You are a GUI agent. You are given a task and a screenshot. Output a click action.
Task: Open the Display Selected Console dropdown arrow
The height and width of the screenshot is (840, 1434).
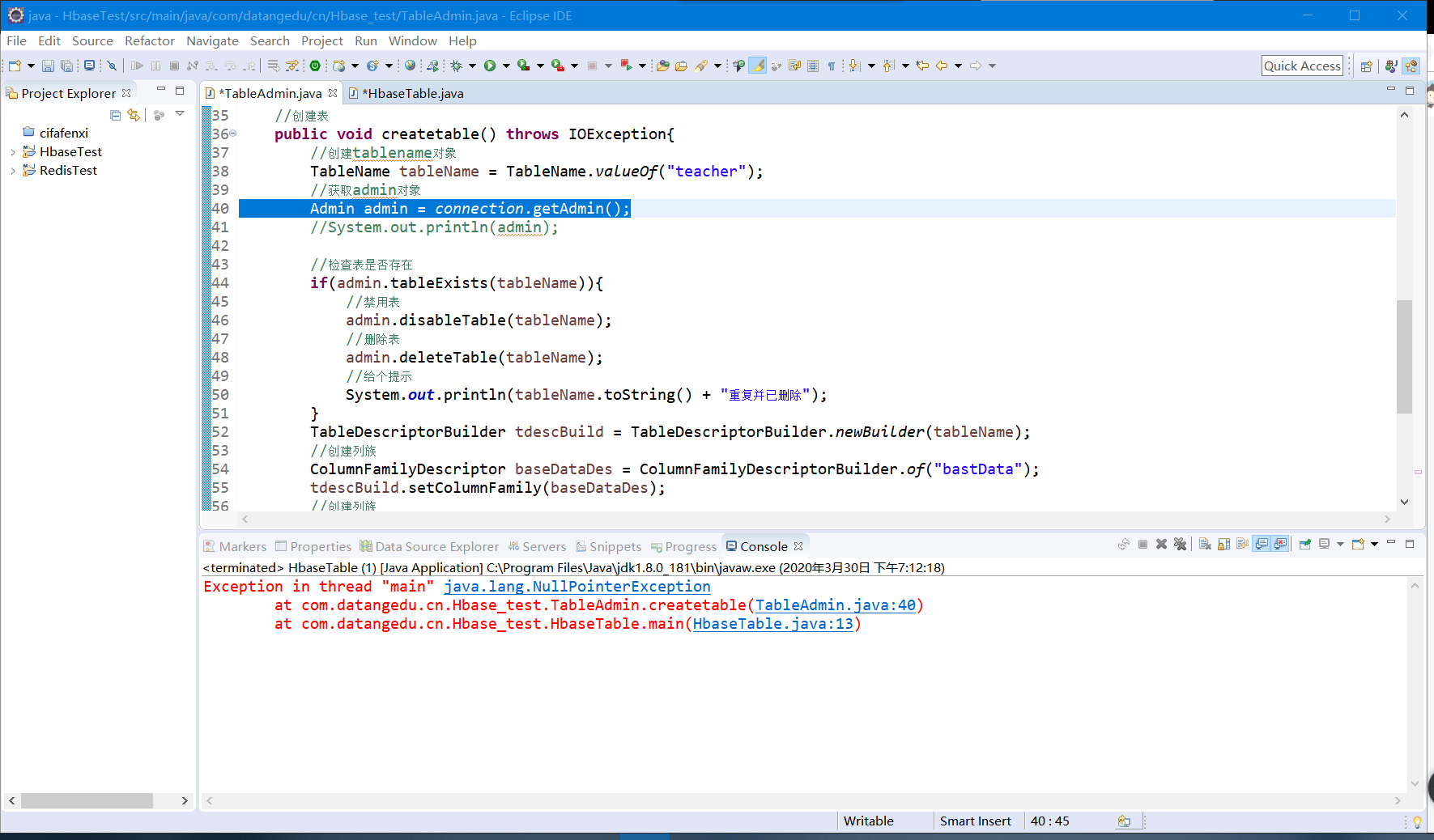coord(1341,544)
